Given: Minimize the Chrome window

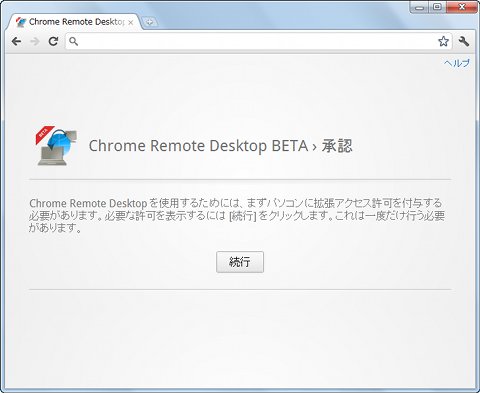Looking at the screenshot, I should 420,7.
